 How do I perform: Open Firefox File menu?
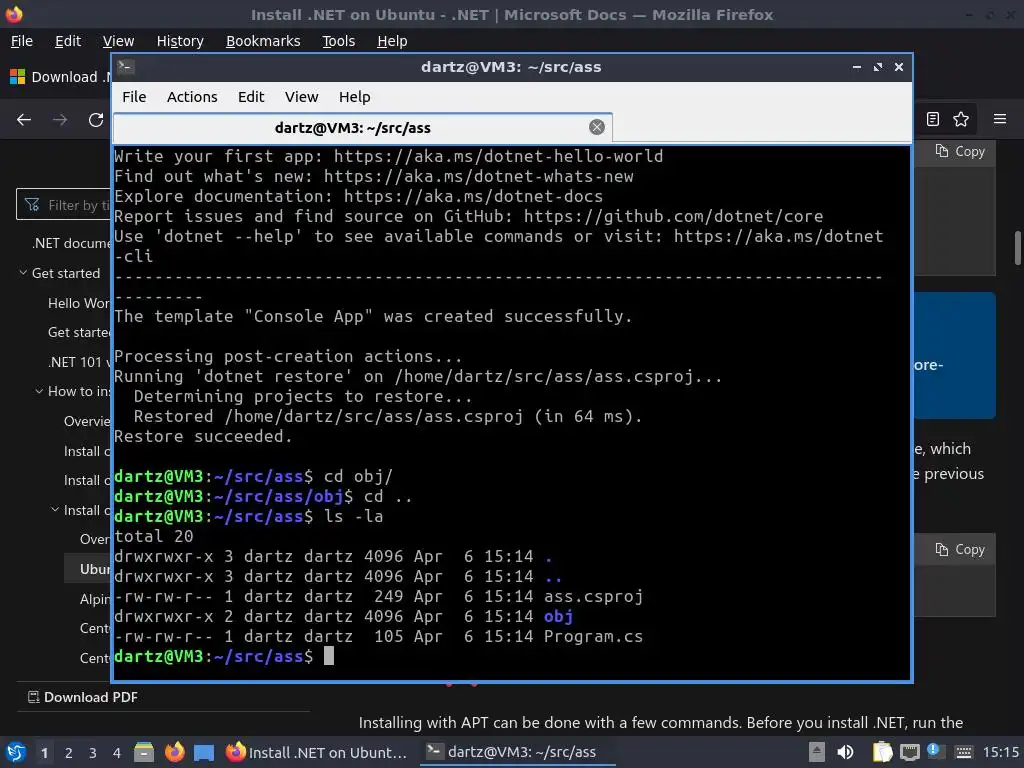pos(22,41)
